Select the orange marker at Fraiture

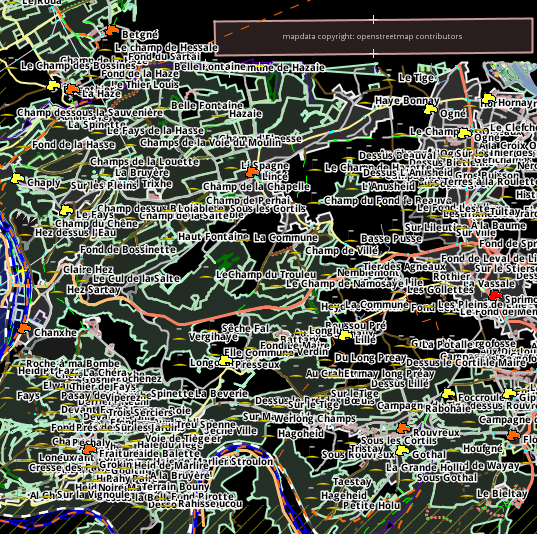click(x=89, y=449)
